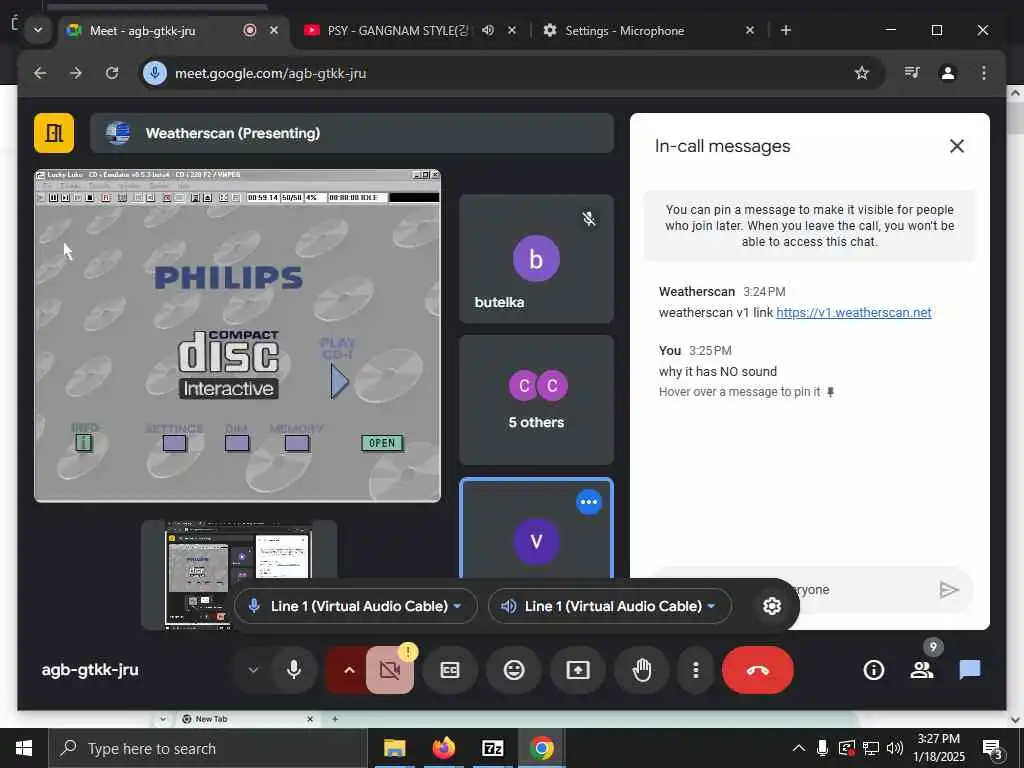Turn on closed captions

[x=450, y=669]
